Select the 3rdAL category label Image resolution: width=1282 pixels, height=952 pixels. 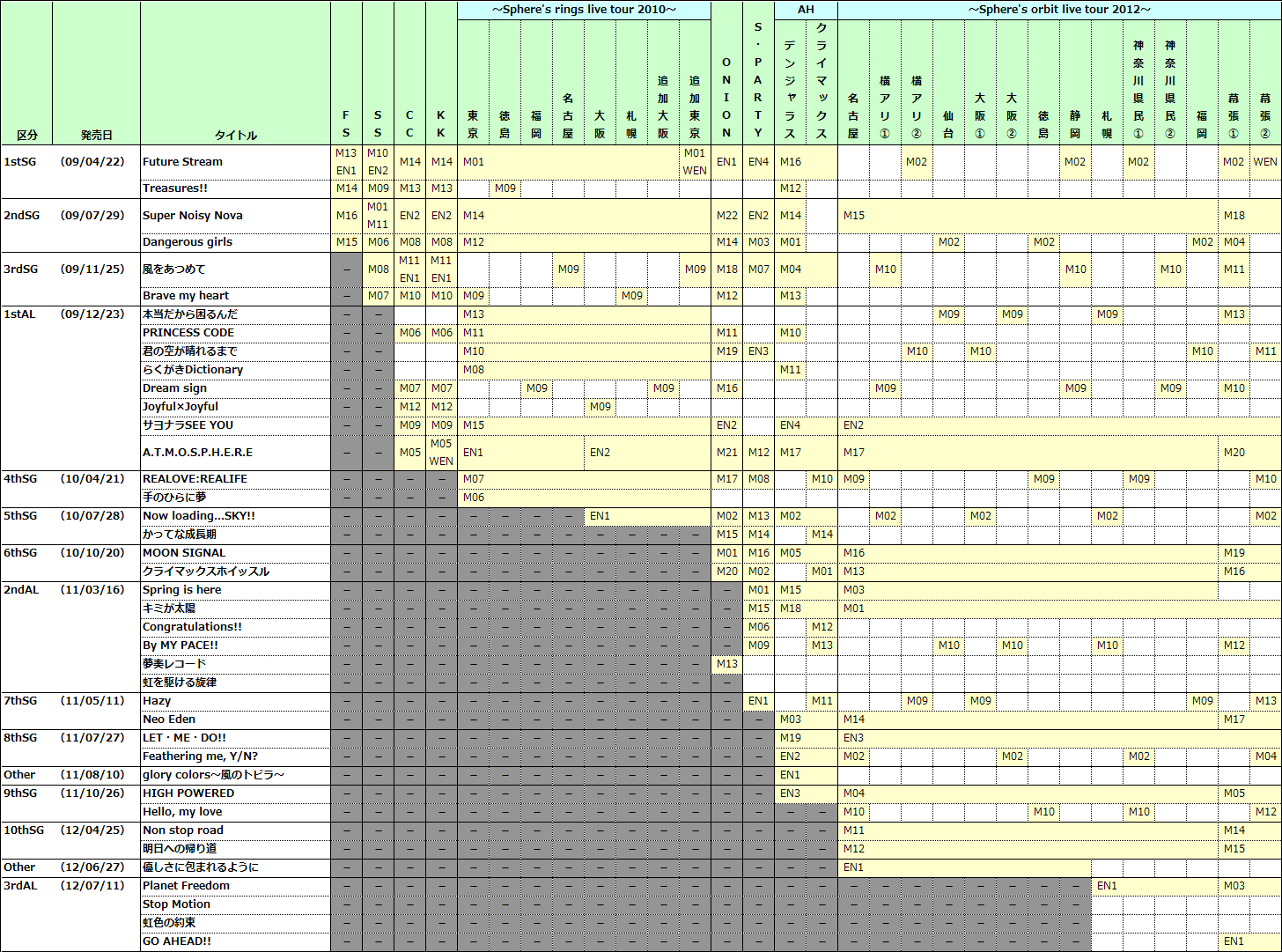(21, 886)
